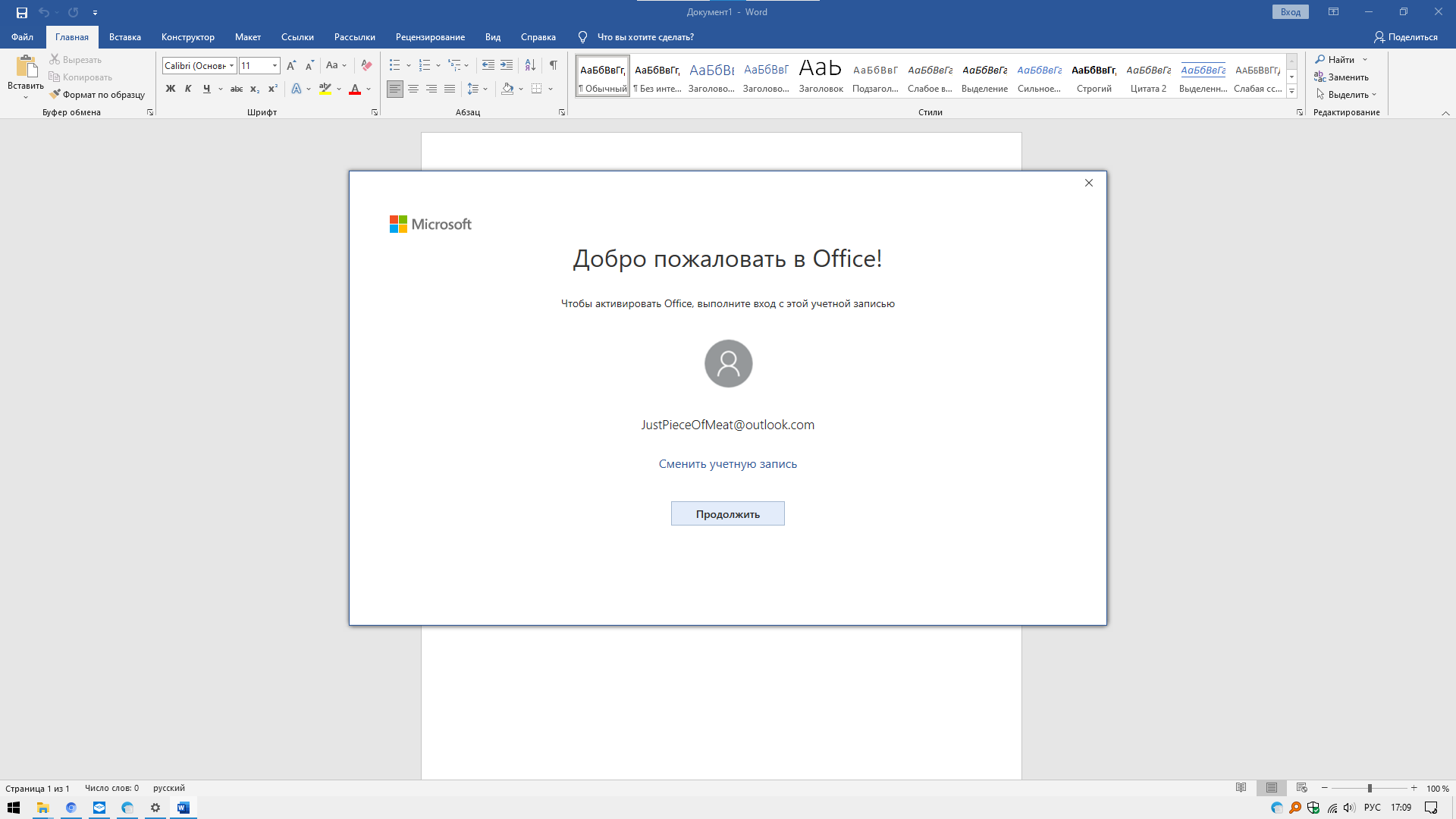Switch to the Вставка tab
The width and height of the screenshot is (1456, 819).
125,36
